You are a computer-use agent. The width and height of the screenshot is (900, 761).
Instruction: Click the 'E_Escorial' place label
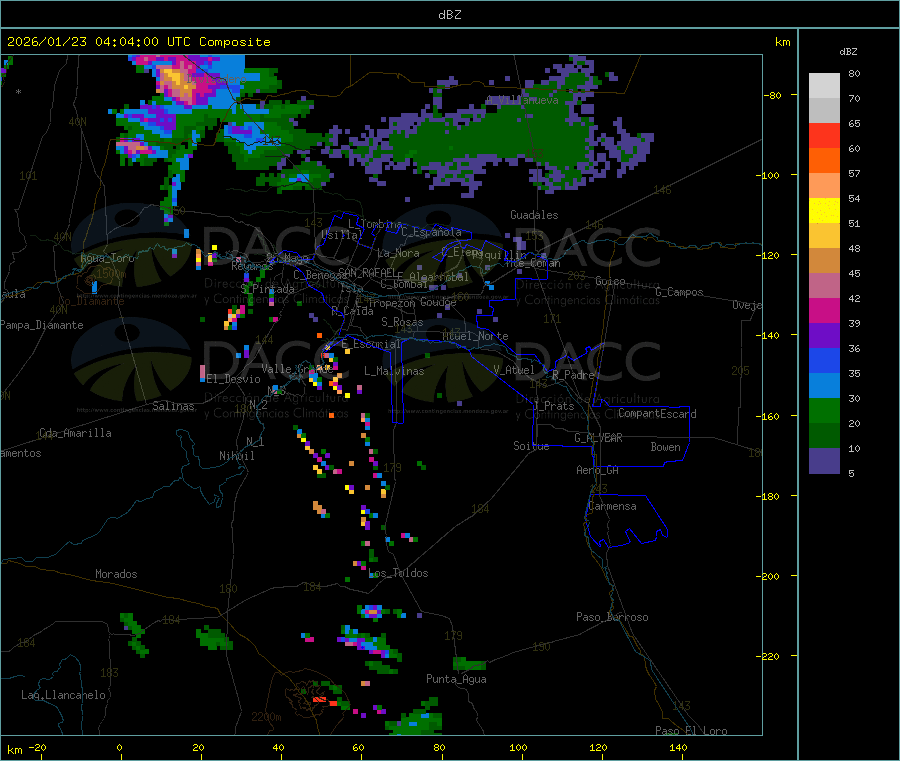pos(370,344)
